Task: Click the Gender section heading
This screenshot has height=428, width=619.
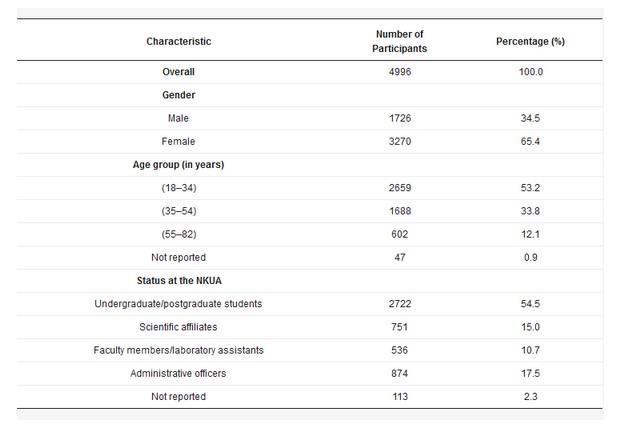Action: tap(179, 95)
